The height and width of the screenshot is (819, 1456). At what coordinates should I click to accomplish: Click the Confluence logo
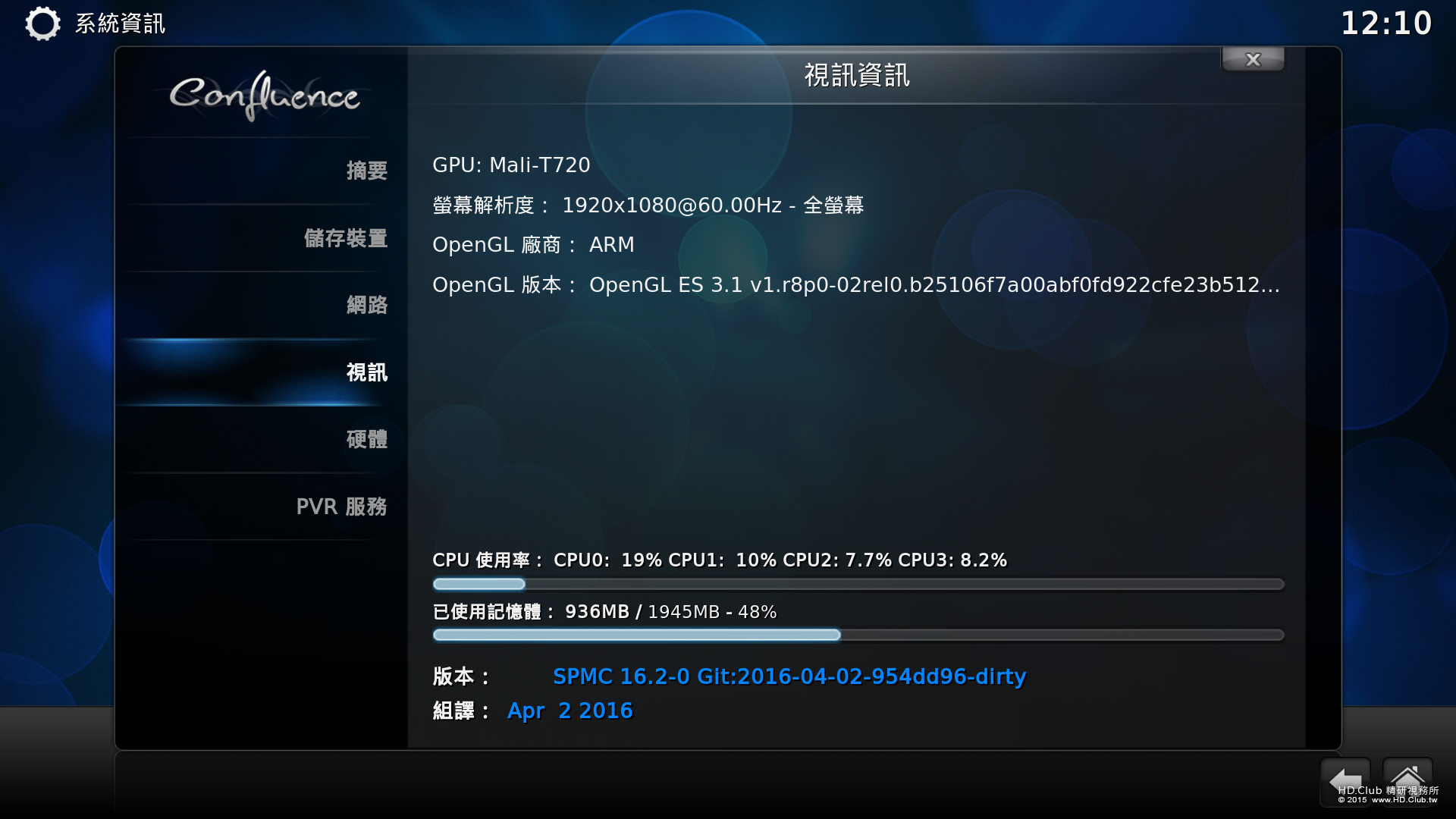click(264, 96)
